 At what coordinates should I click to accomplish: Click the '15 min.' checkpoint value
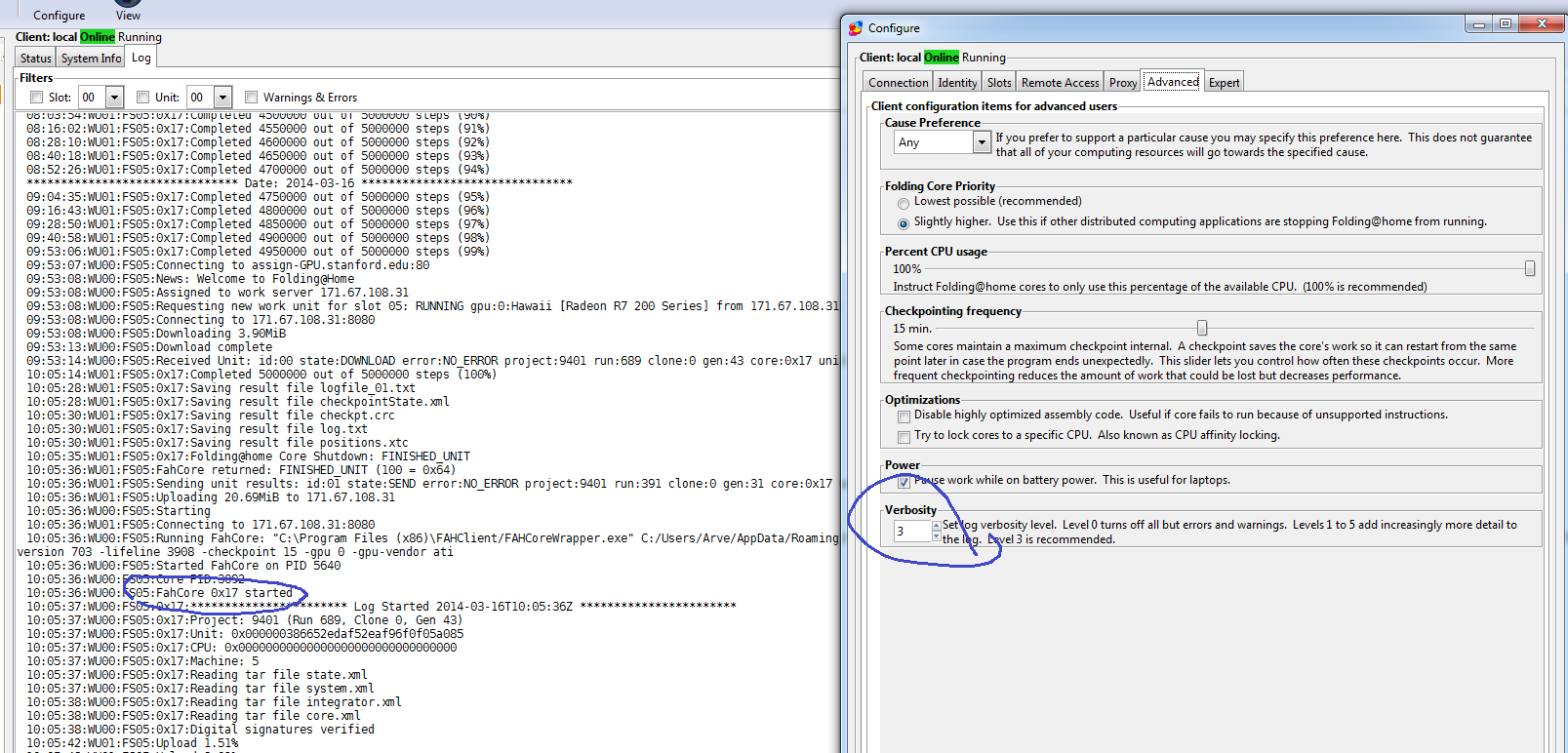click(x=912, y=329)
